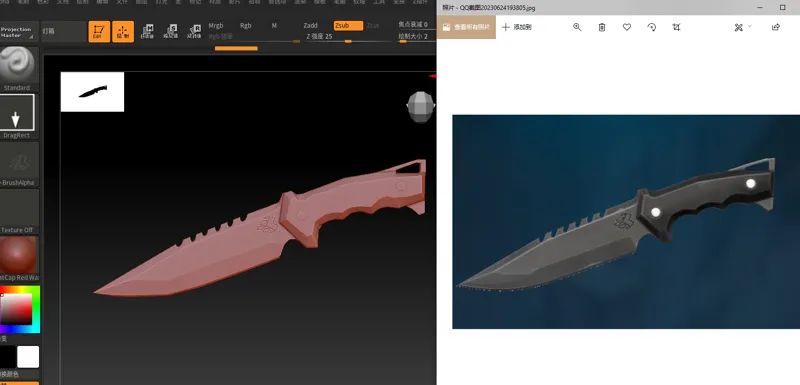Click the knife photo in Photos viewer
Viewport: 800px width, 385px height.
click(626, 222)
